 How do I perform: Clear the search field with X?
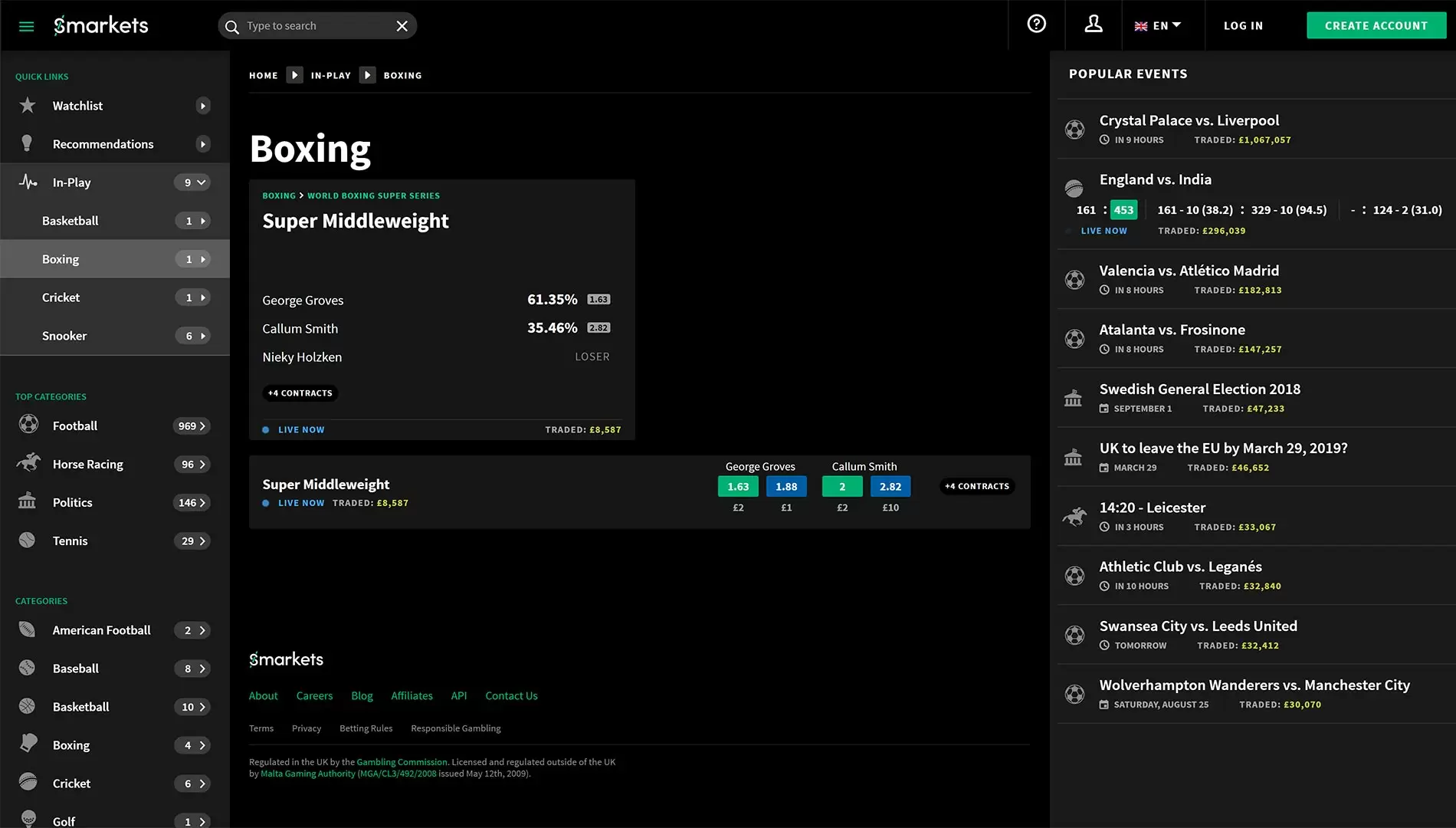[402, 26]
